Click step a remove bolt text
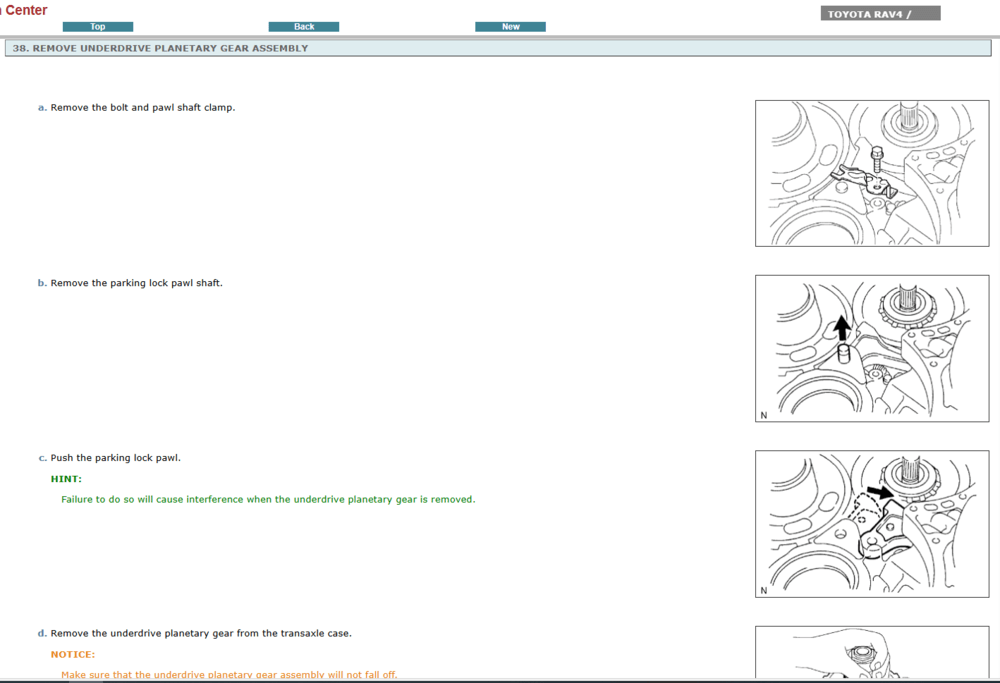Viewport: 1000px width, 683px height. (x=142, y=107)
